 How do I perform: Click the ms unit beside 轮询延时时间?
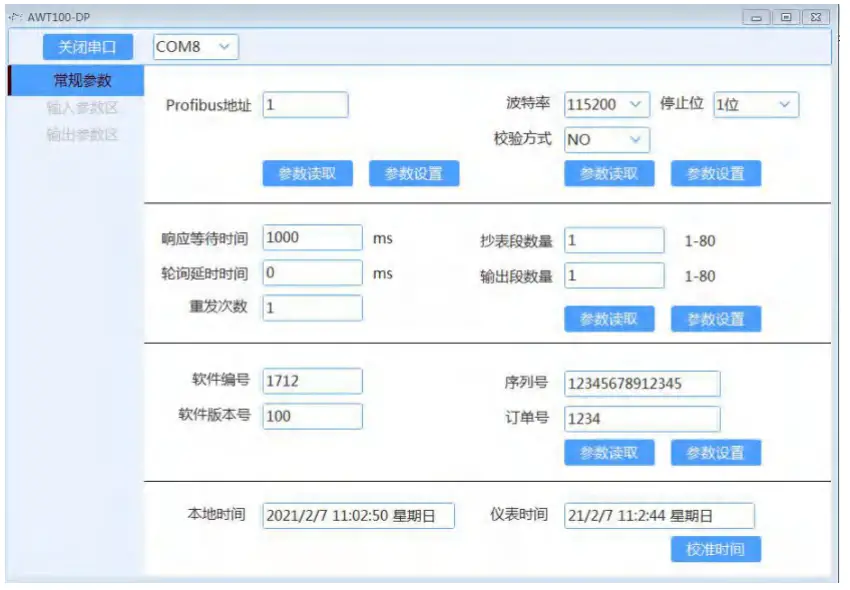pos(383,274)
